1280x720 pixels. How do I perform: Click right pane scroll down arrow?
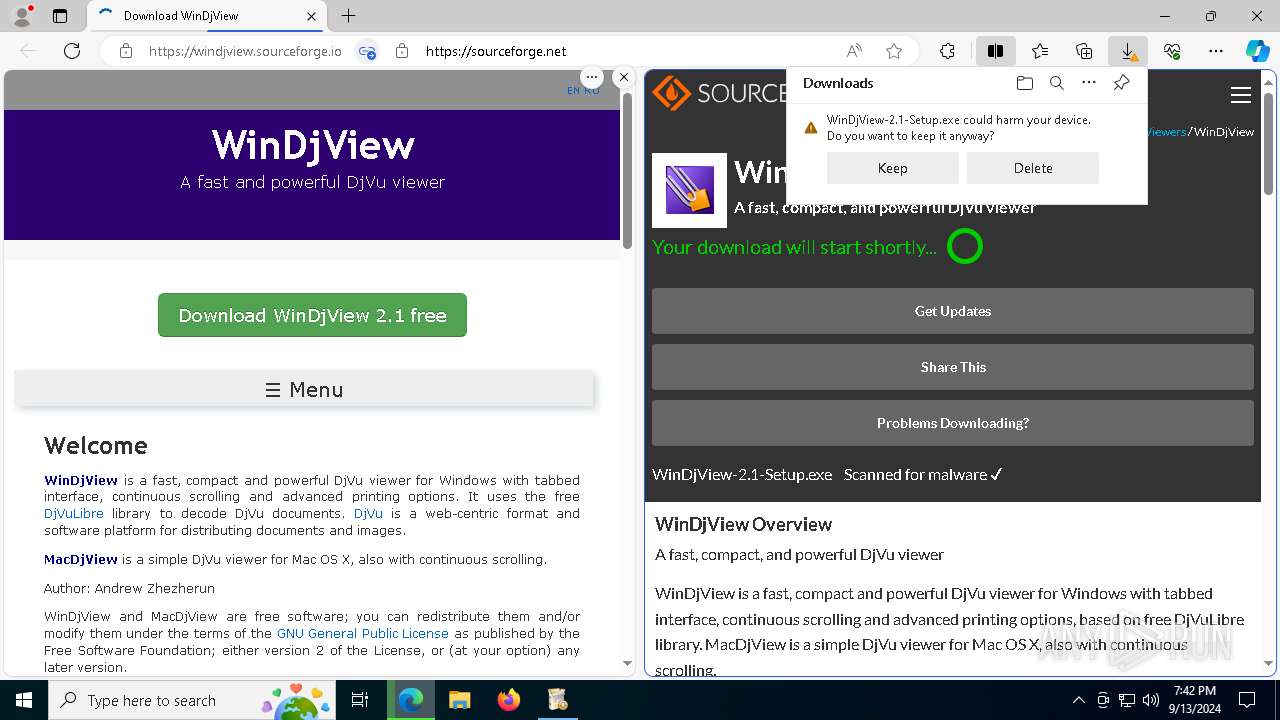pyautogui.click(x=1269, y=663)
